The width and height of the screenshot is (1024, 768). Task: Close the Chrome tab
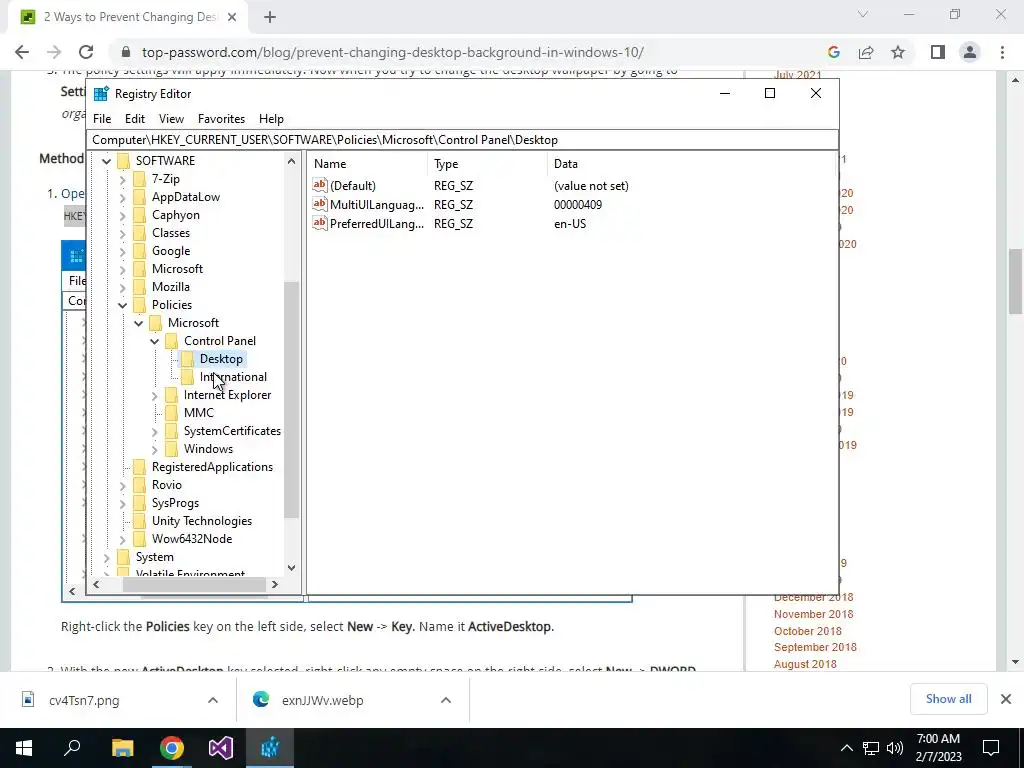pyautogui.click(x=232, y=18)
